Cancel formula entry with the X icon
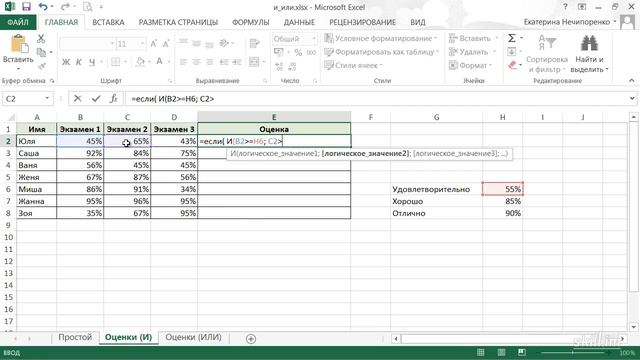The image size is (640, 360). 78,99
